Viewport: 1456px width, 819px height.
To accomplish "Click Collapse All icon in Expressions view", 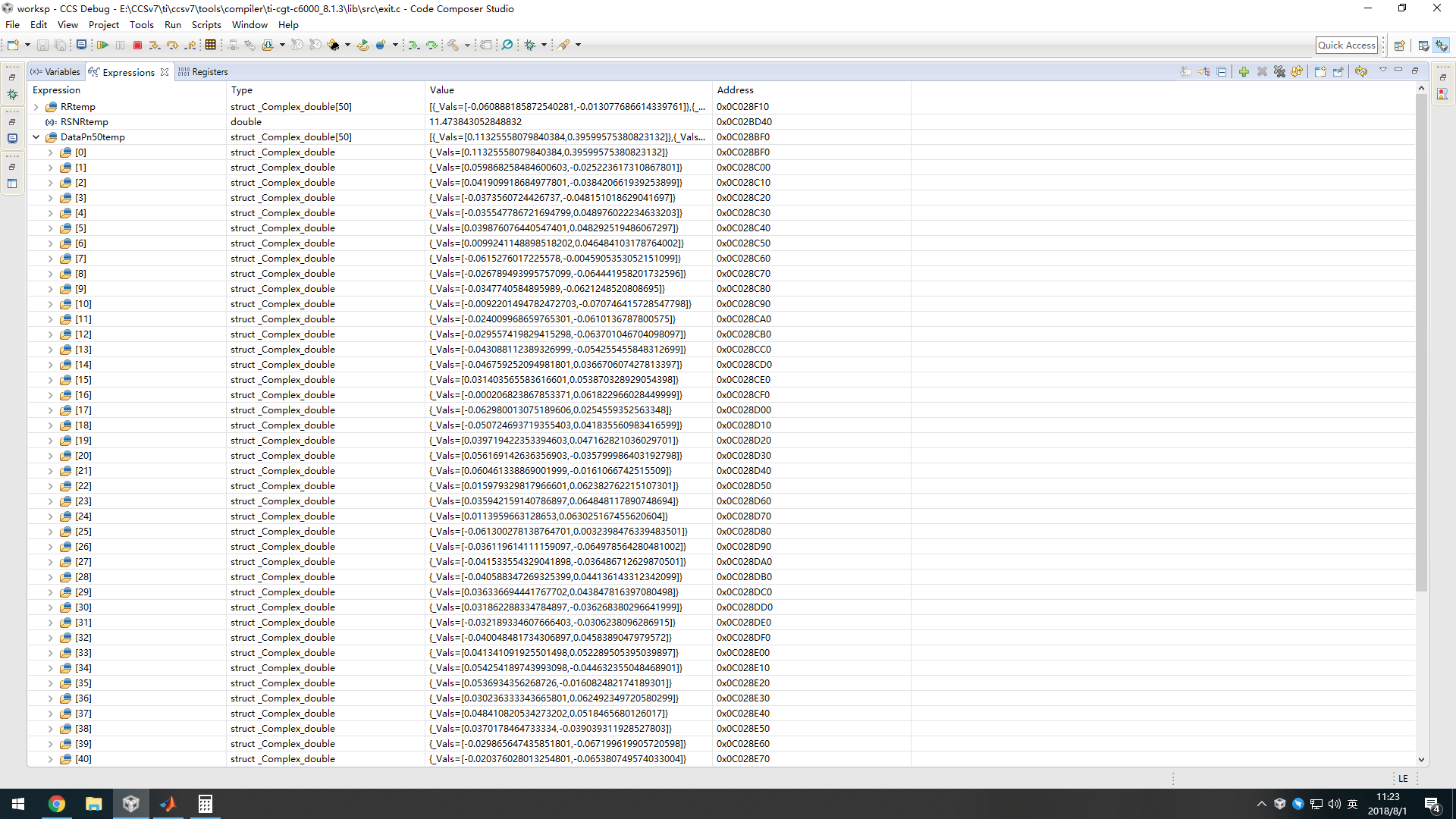I will pyautogui.click(x=1222, y=71).
